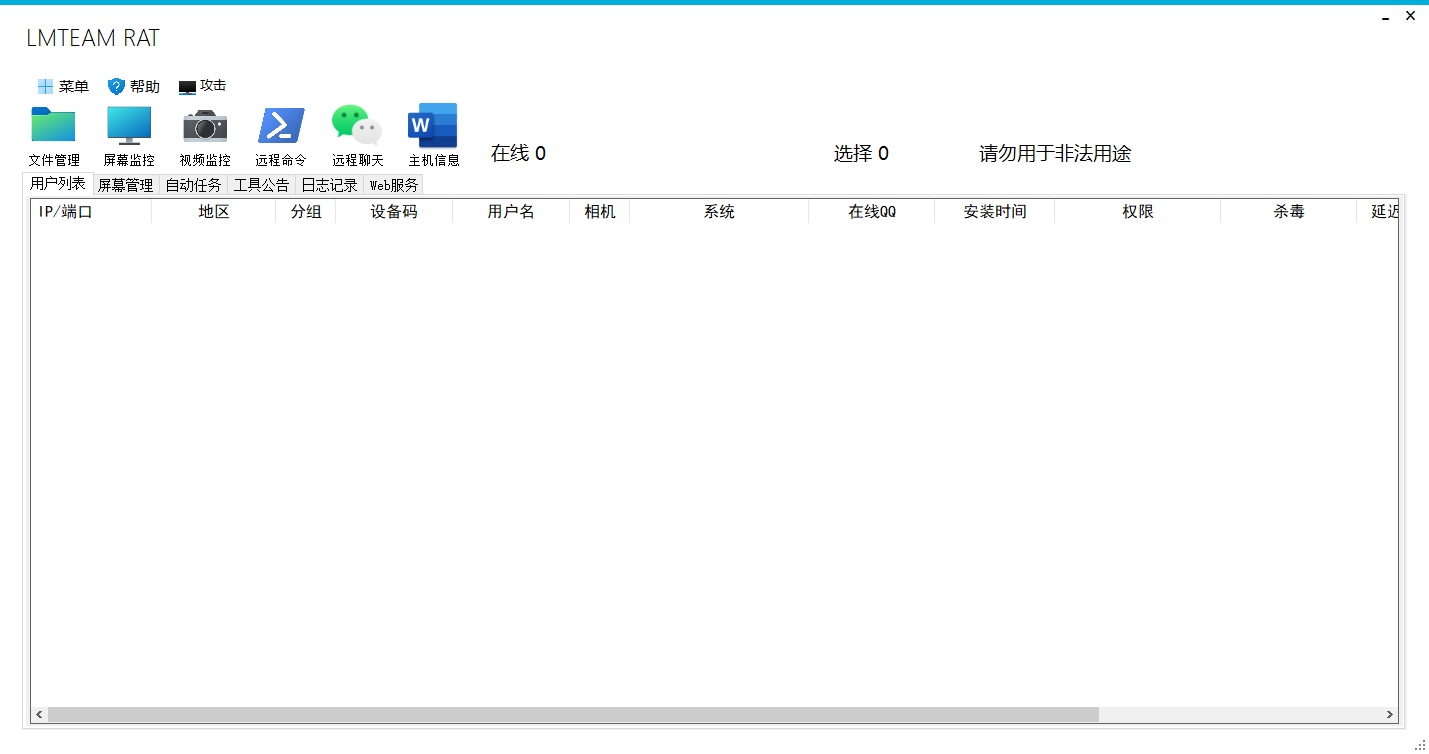Select the 视频监控 camera icon
Screen dimensions: 1429x754
click(x=205, y=126)
